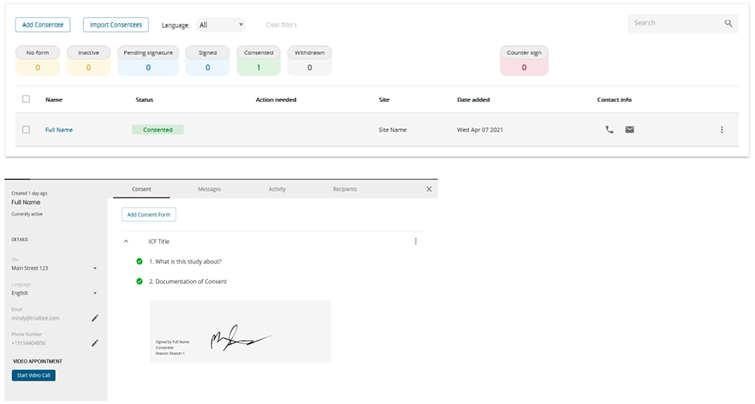Click the email envelope icon

(629, 130)
